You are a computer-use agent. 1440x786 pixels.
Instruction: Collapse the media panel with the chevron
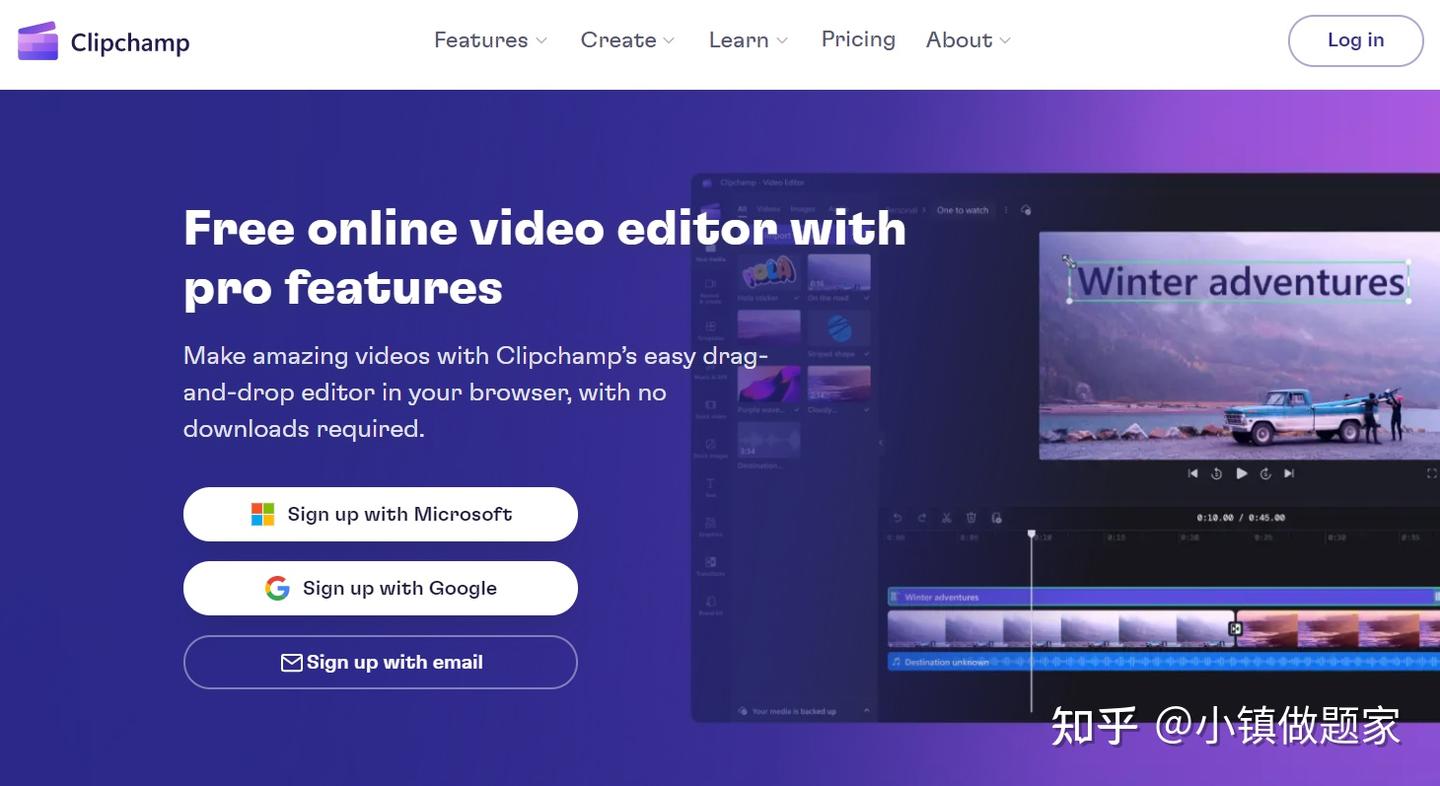point(881,442)
